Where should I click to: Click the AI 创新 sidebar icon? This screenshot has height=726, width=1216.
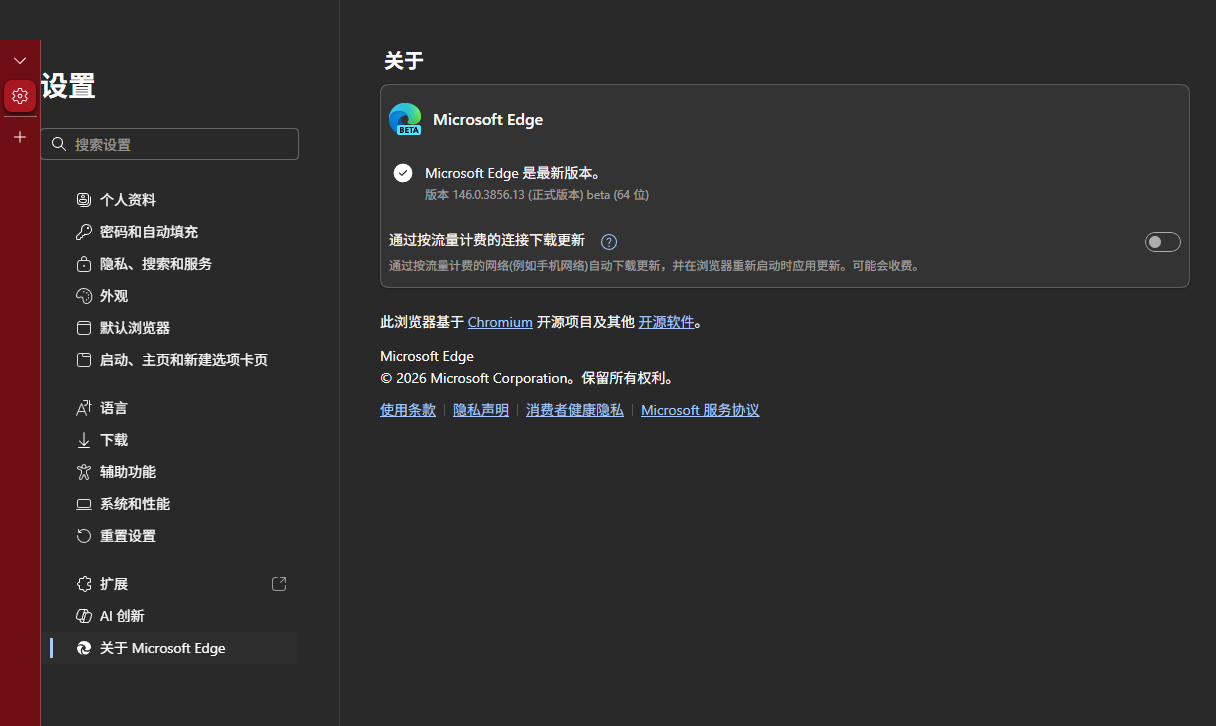coord(84,615)
